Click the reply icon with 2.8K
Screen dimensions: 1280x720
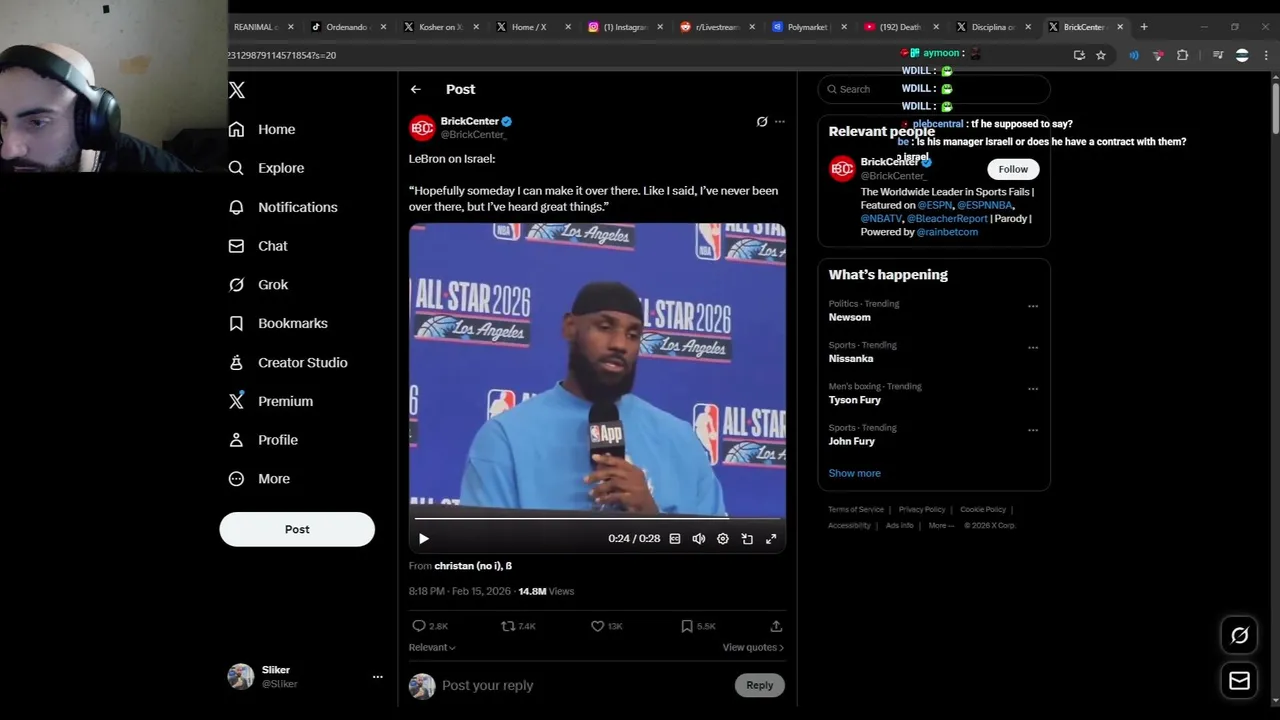tap(419, 626)
